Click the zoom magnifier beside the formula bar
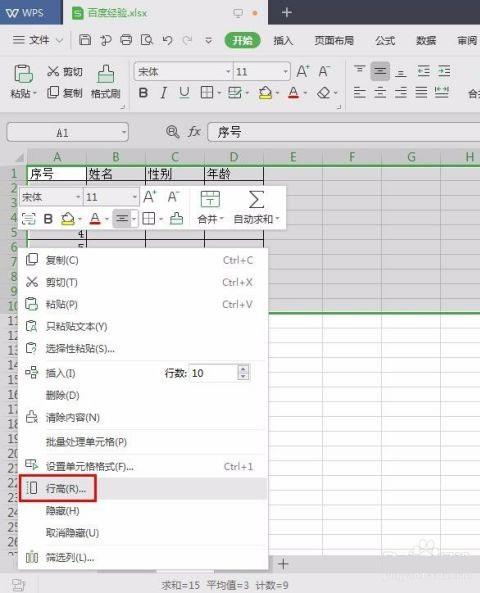Image resolution: width=480 pixels, height=593 pixels. [x=172, y=132]
